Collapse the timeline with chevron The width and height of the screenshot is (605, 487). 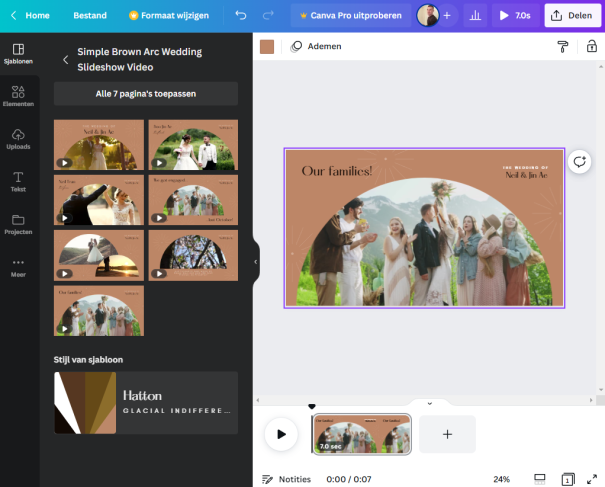click(429, 404)
